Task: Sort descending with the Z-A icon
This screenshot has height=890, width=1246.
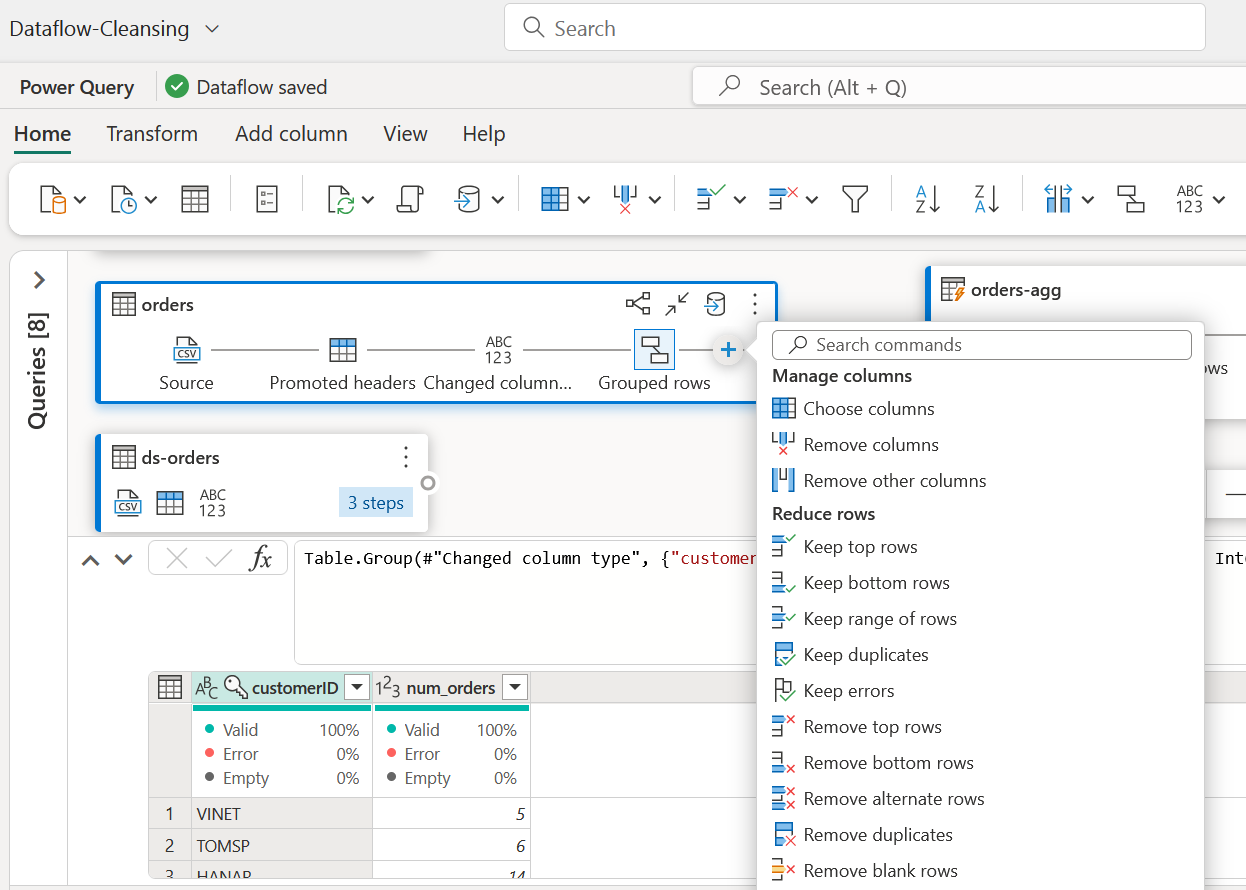Action: tap(987, 199)
